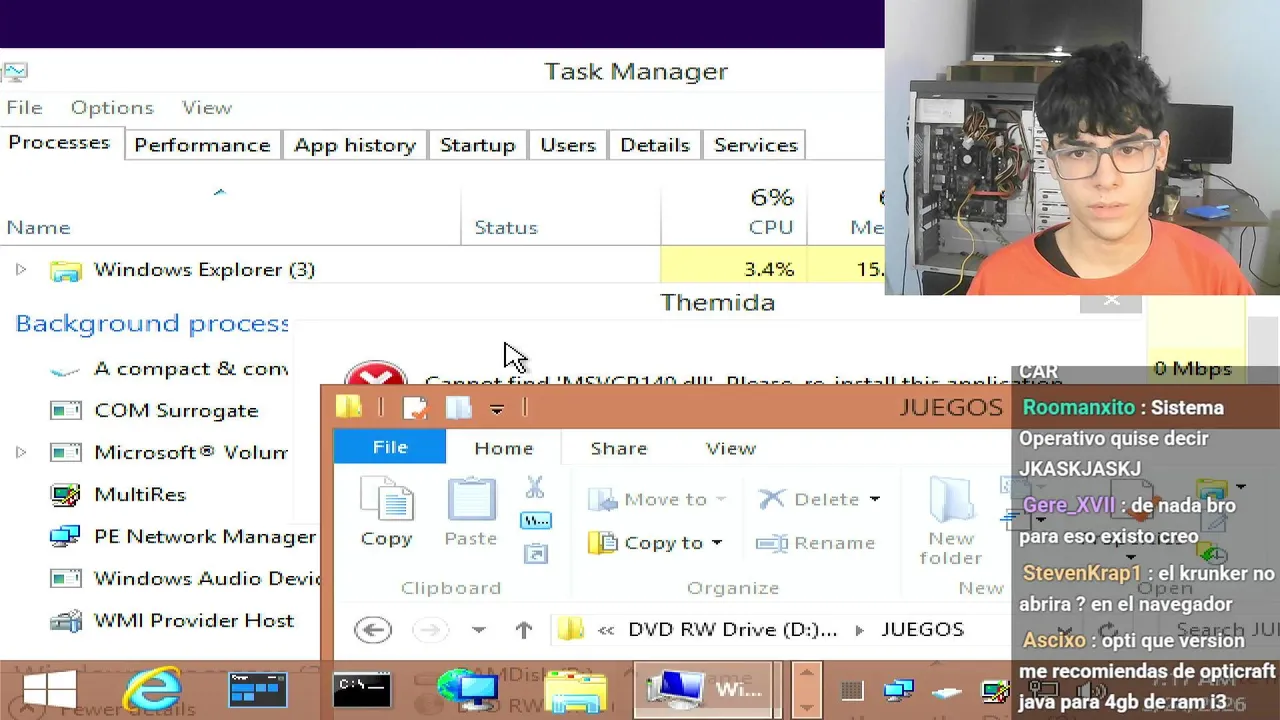Click the folder icon in JUEGOS title bar

click(348, 406)
